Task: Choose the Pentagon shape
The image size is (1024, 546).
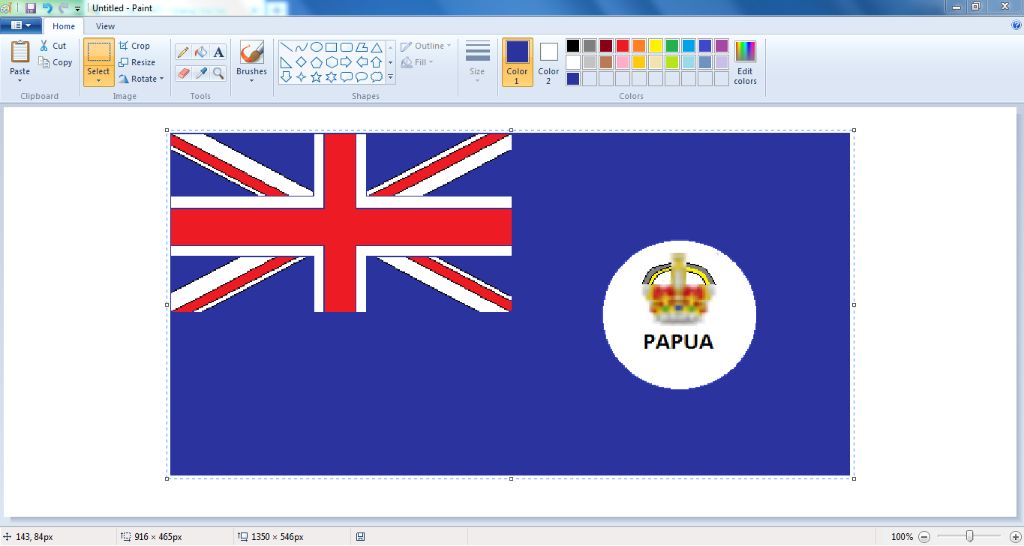Action: pyautogui.click(x=316, y=63)
